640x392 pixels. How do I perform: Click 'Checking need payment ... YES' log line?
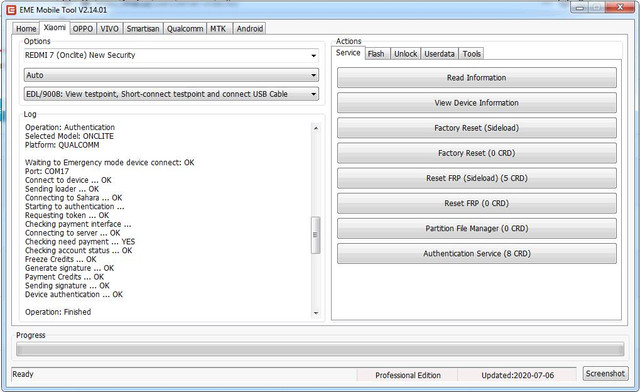pos(80,242)
